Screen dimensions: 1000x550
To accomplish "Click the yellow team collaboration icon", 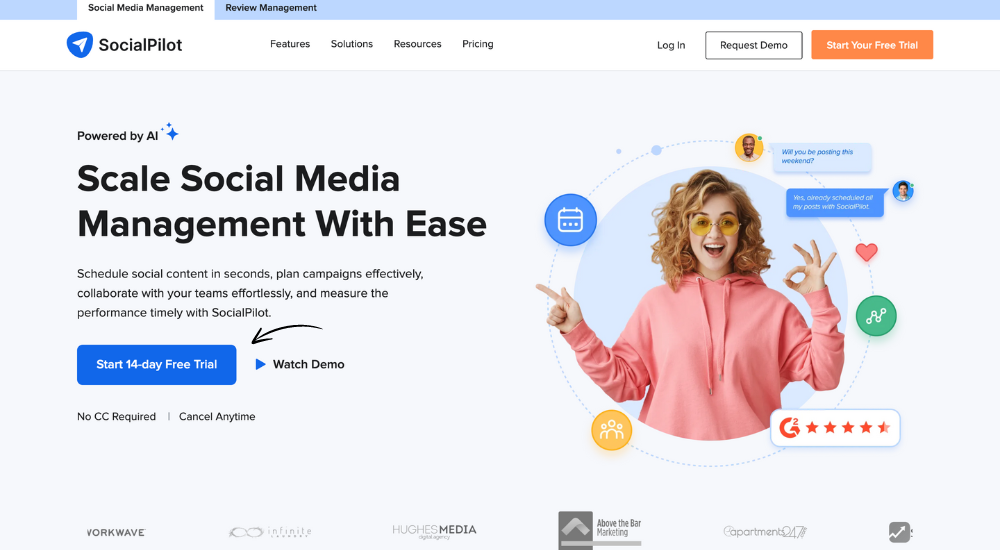I will coord(611,430).
